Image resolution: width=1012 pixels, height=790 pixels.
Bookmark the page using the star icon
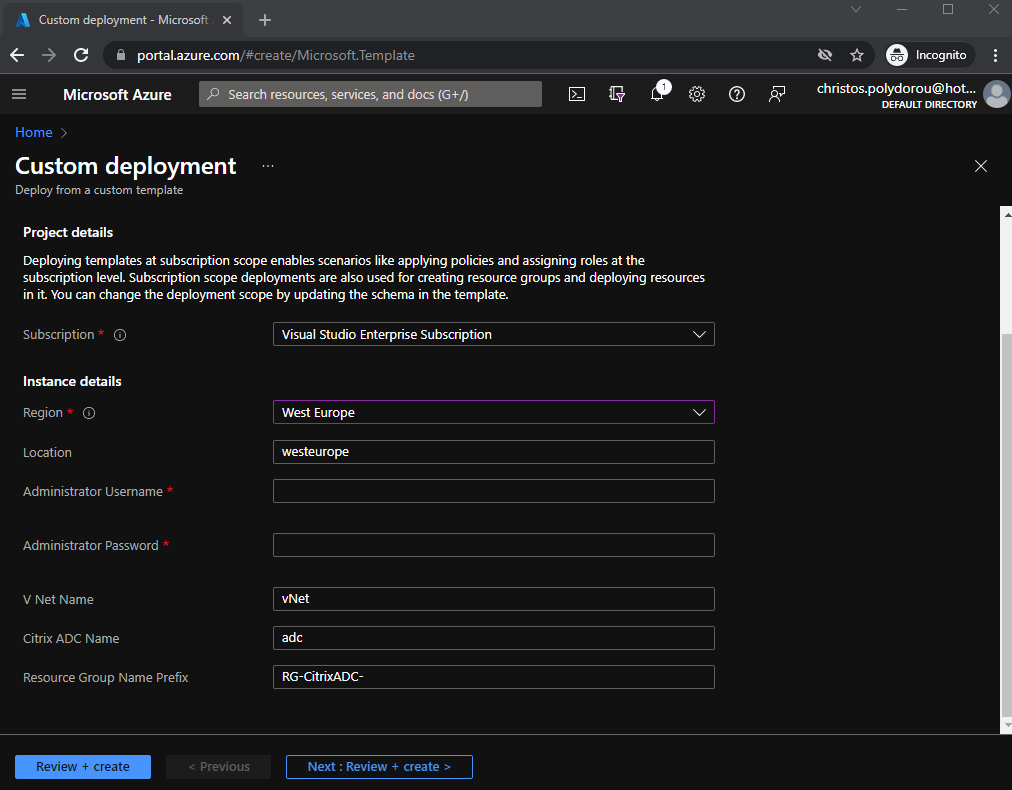click(x=857, y=56)
